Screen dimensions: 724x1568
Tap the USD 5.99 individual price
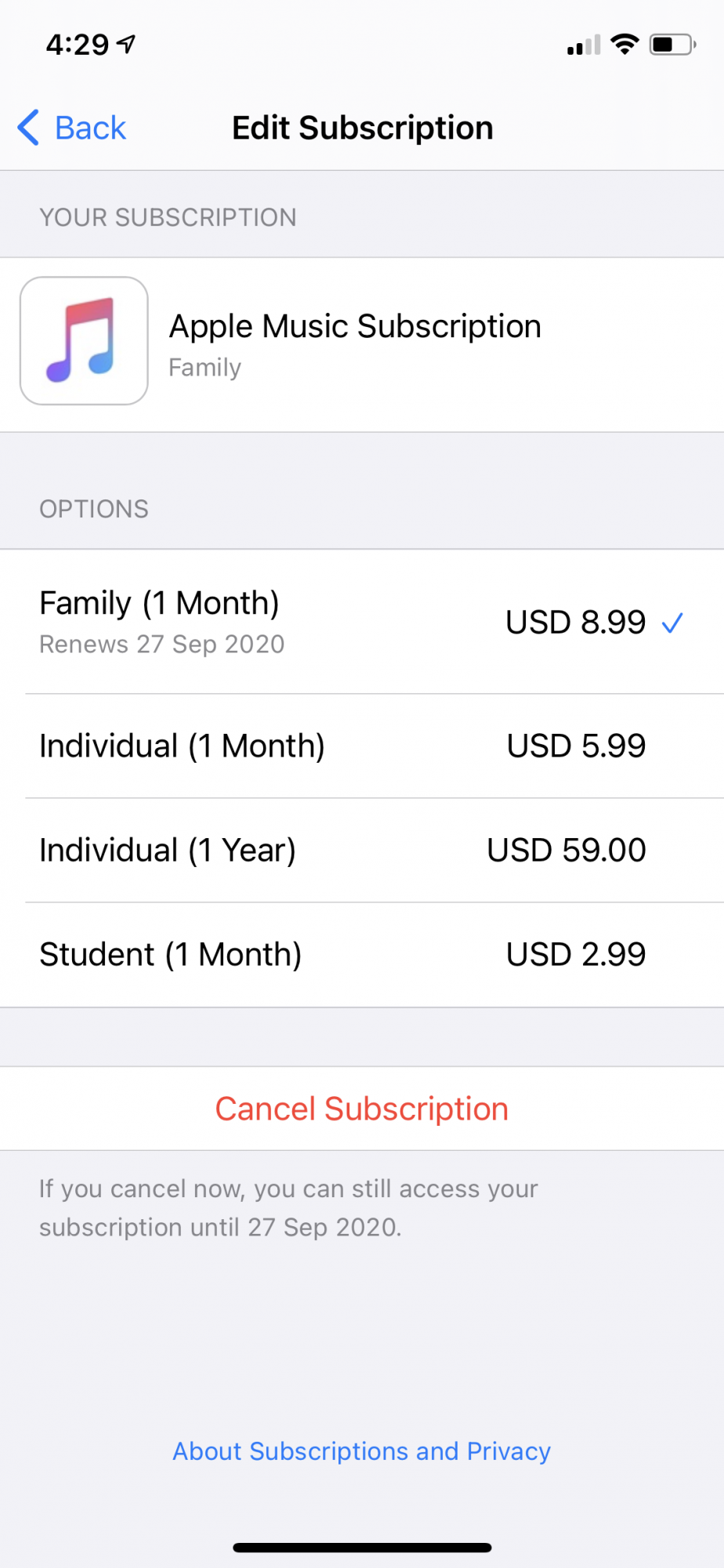(576, 746)
